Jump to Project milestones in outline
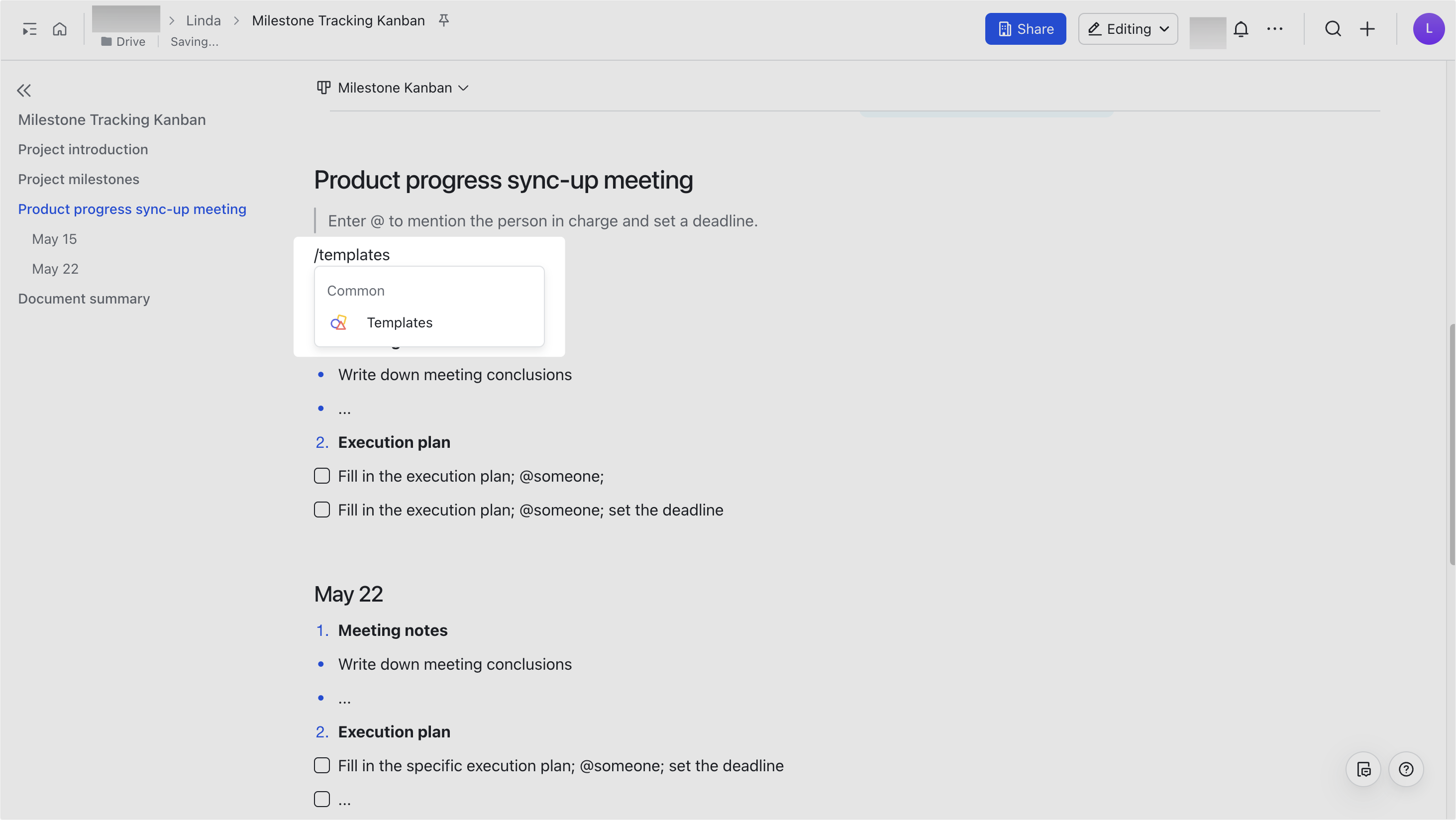Viewport: 1456px width, 820px height. tap(79, 179)
